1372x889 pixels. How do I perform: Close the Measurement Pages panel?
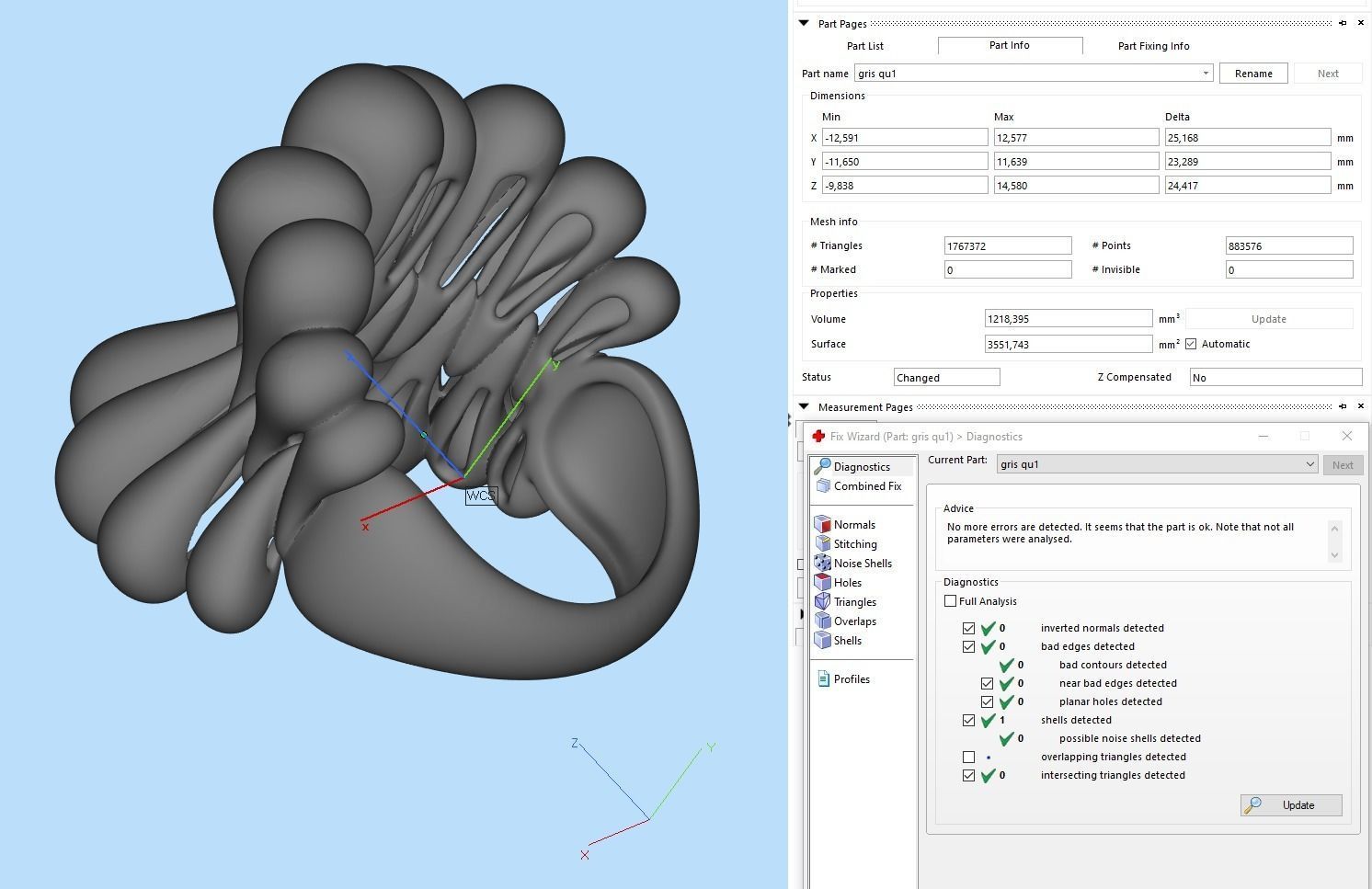point(1361,406)
